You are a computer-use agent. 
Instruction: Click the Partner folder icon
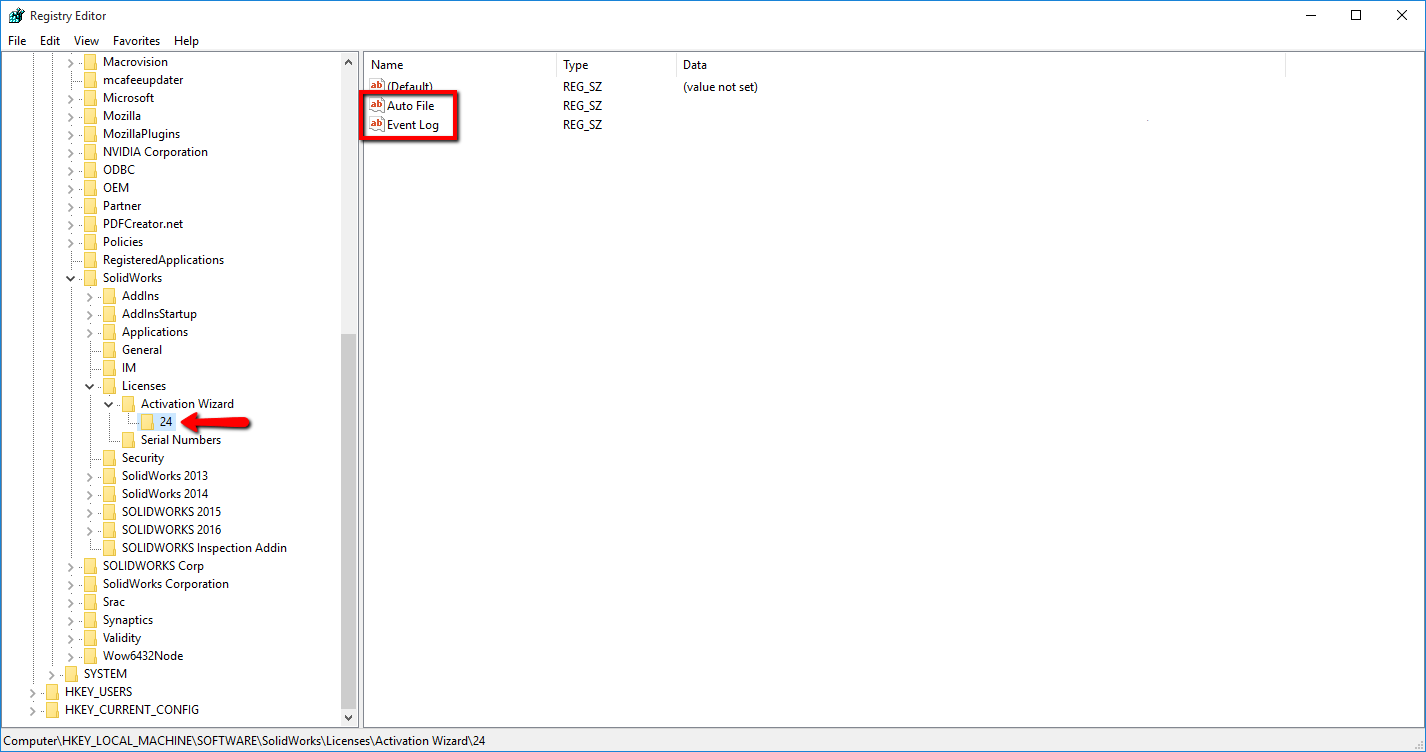click(92, 206)
